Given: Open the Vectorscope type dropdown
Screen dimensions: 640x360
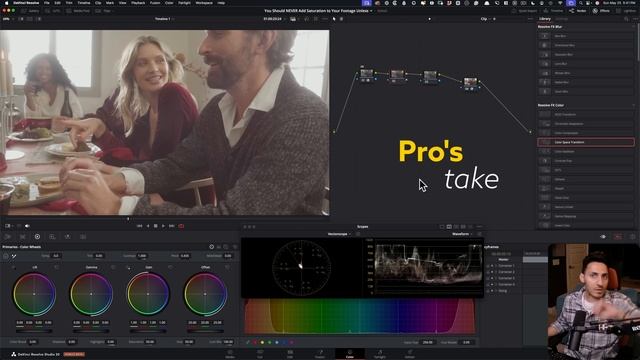Looking at the screenshot, I should pyautogui.click(x=339, y=234).
